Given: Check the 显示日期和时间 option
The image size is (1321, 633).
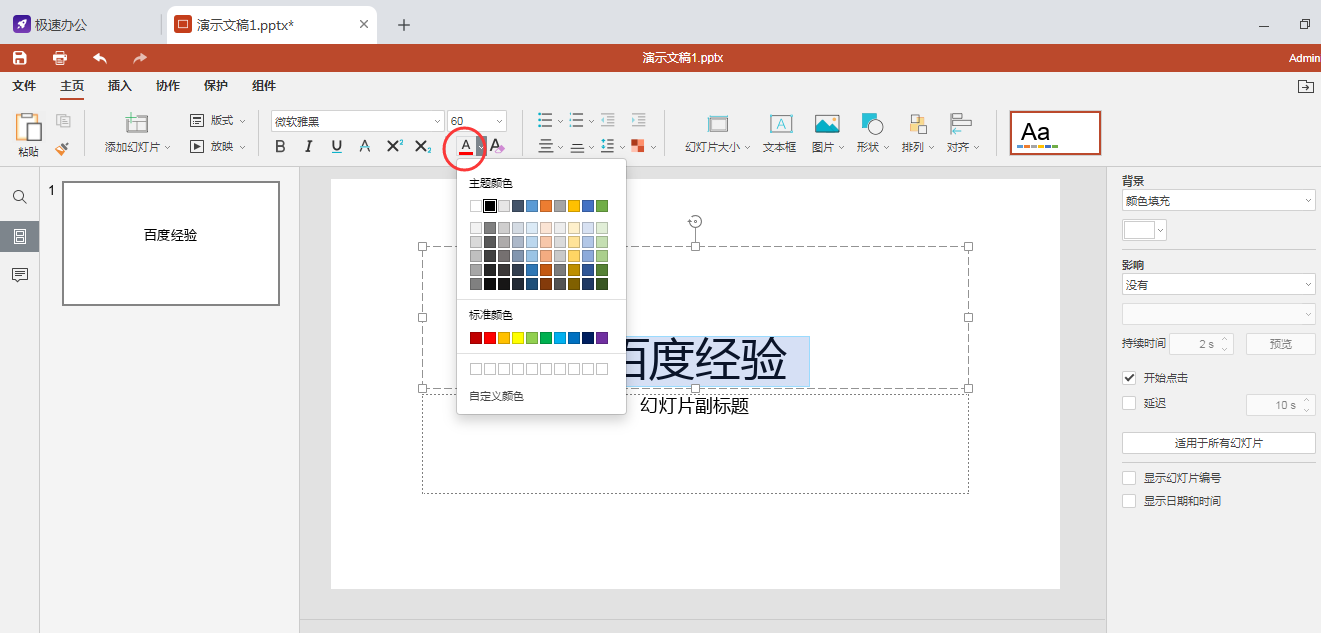Looking at the screenshot, I should [1129, 501].
